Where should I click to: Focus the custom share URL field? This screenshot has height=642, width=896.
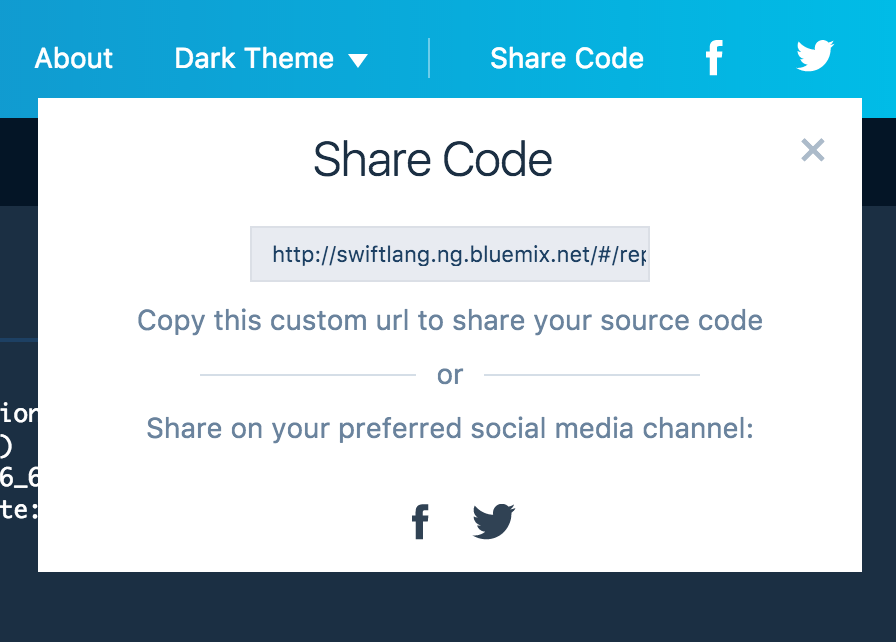[x=450, y=254]
